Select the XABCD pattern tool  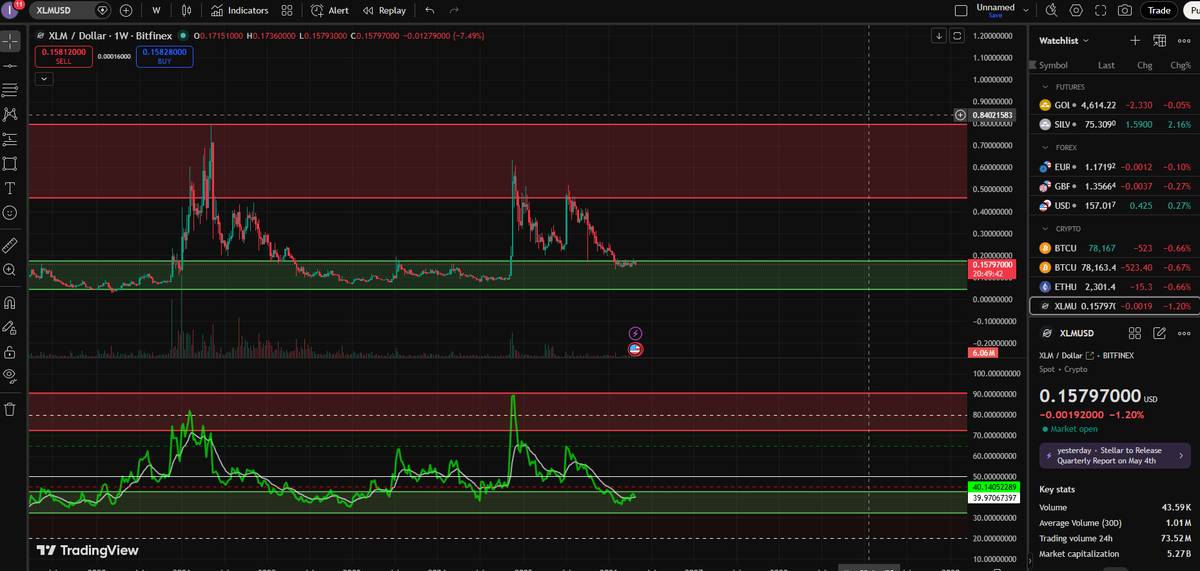[10, 114]
